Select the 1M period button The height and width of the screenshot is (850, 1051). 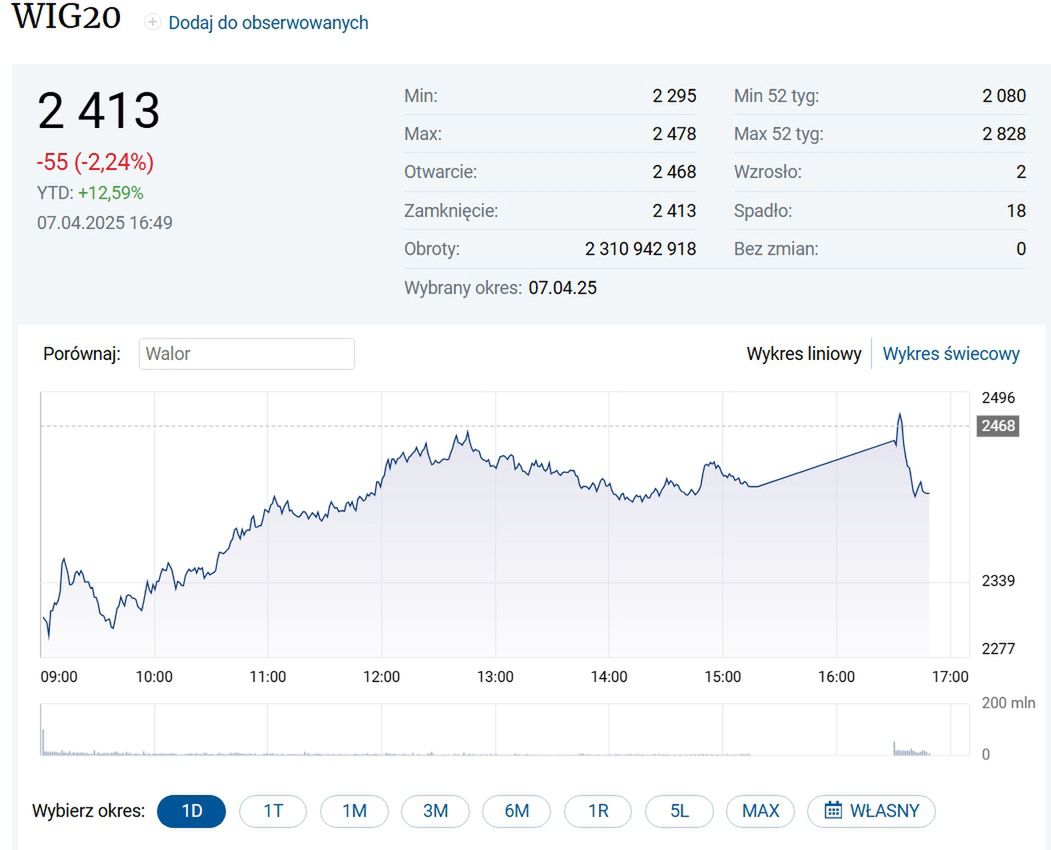pyautogui.click(x=354, y=811)
